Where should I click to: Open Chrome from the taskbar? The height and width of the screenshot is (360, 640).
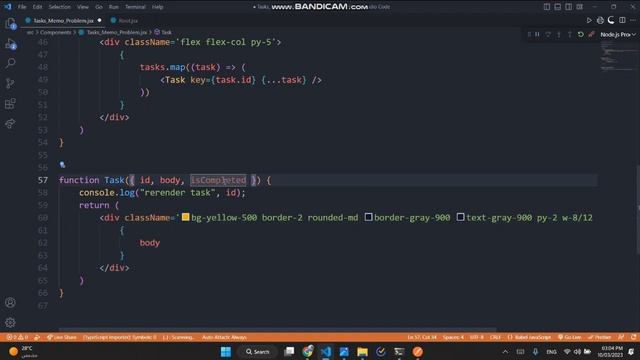coord(307,351)
